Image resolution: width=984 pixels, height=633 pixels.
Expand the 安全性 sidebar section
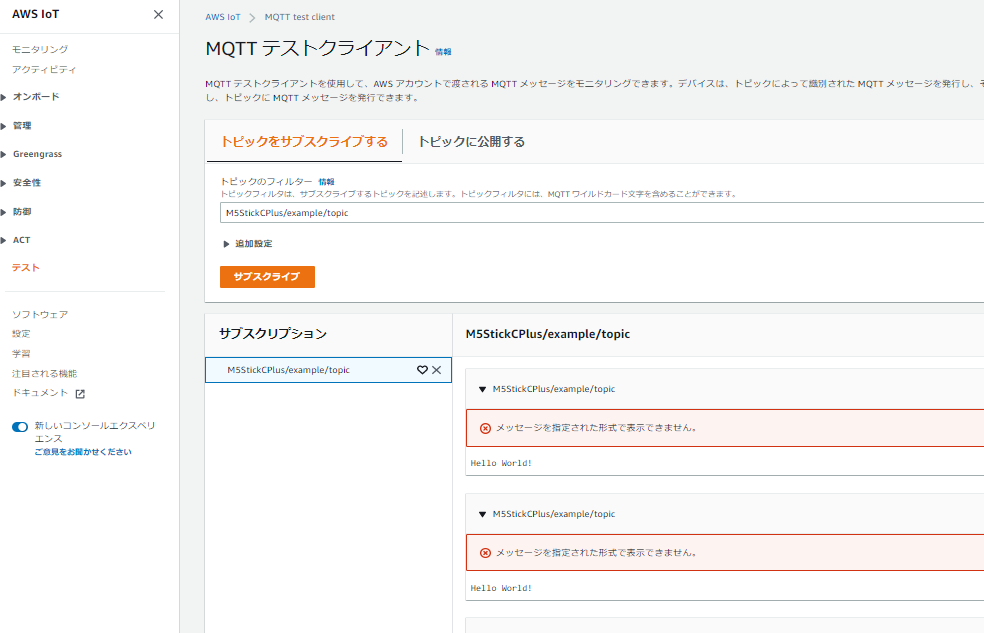tap(4, 183)
